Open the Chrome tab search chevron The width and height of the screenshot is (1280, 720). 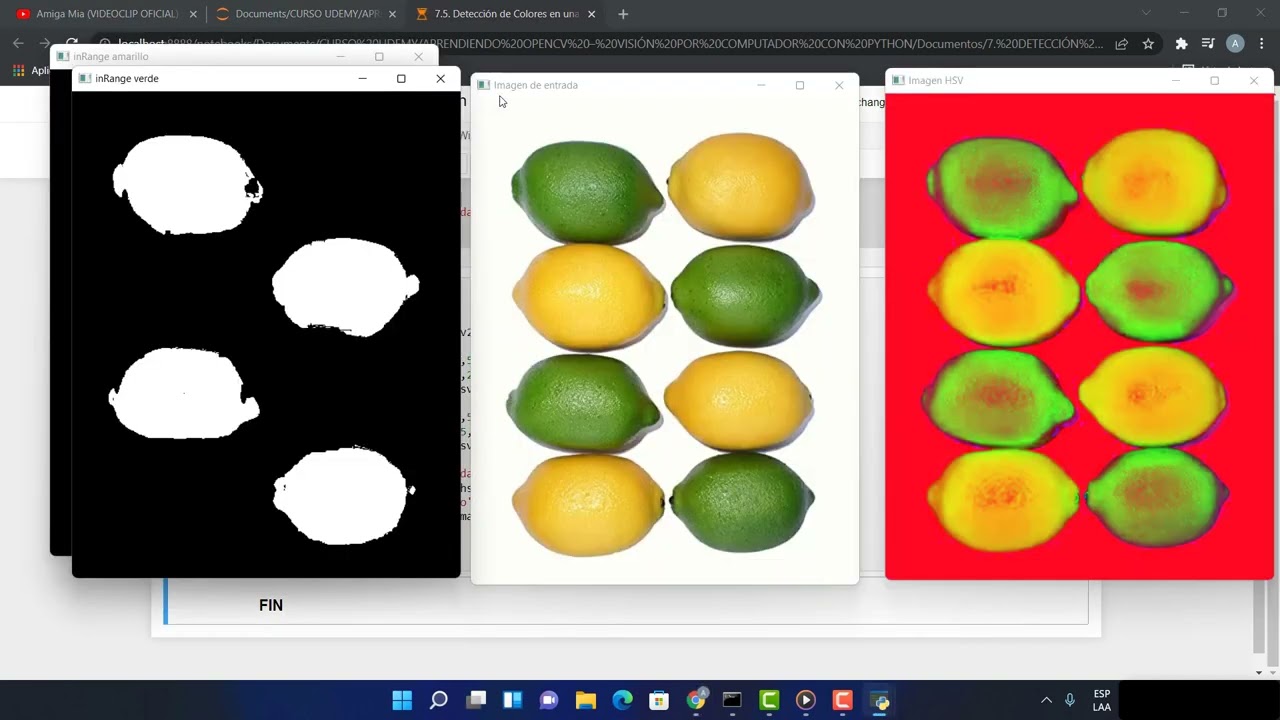coord(1146,13)
